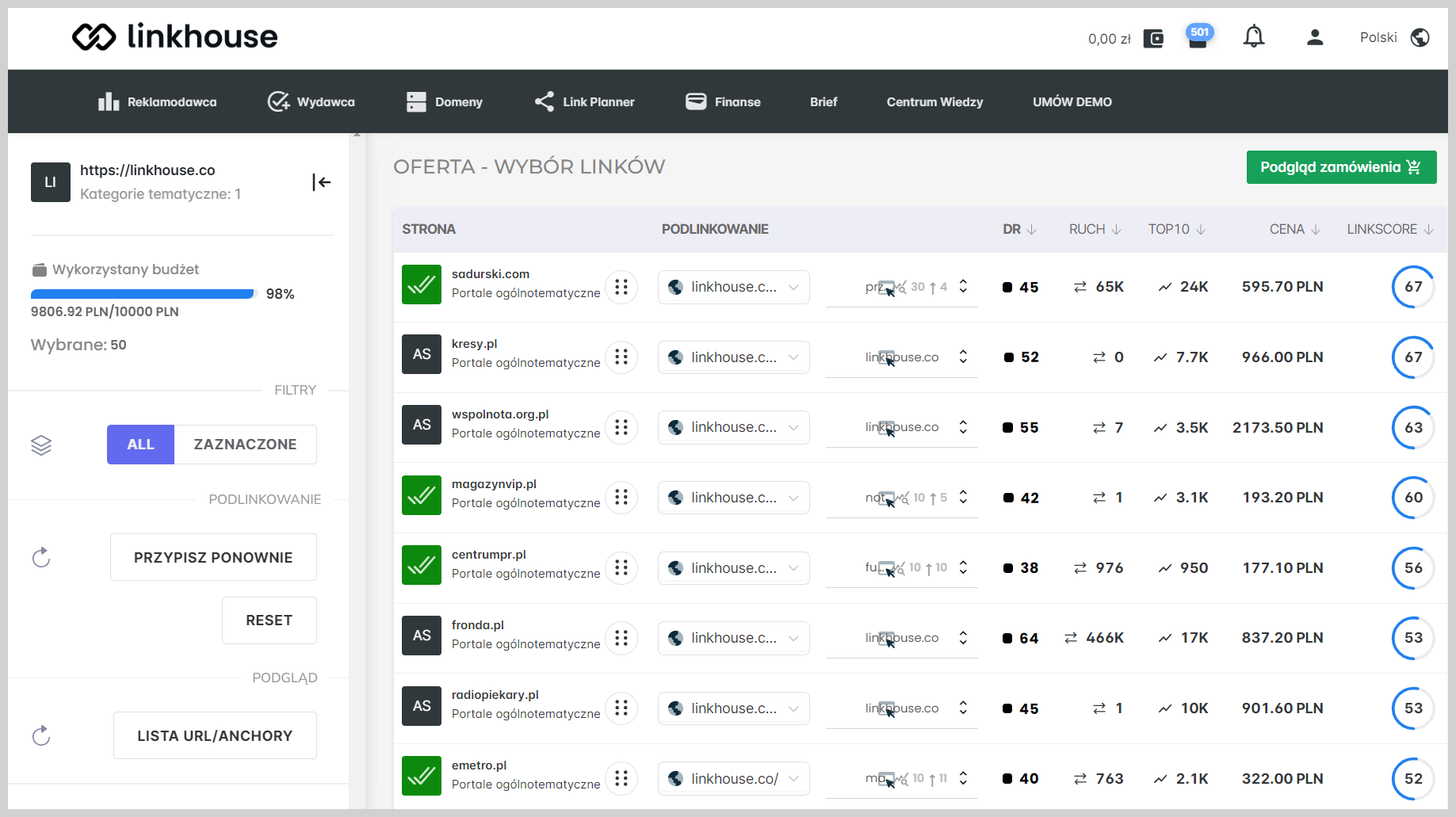Open linking URL dropdown for wspolnota.org.pl
The image size is (1456, 817).
pos(734,427)
